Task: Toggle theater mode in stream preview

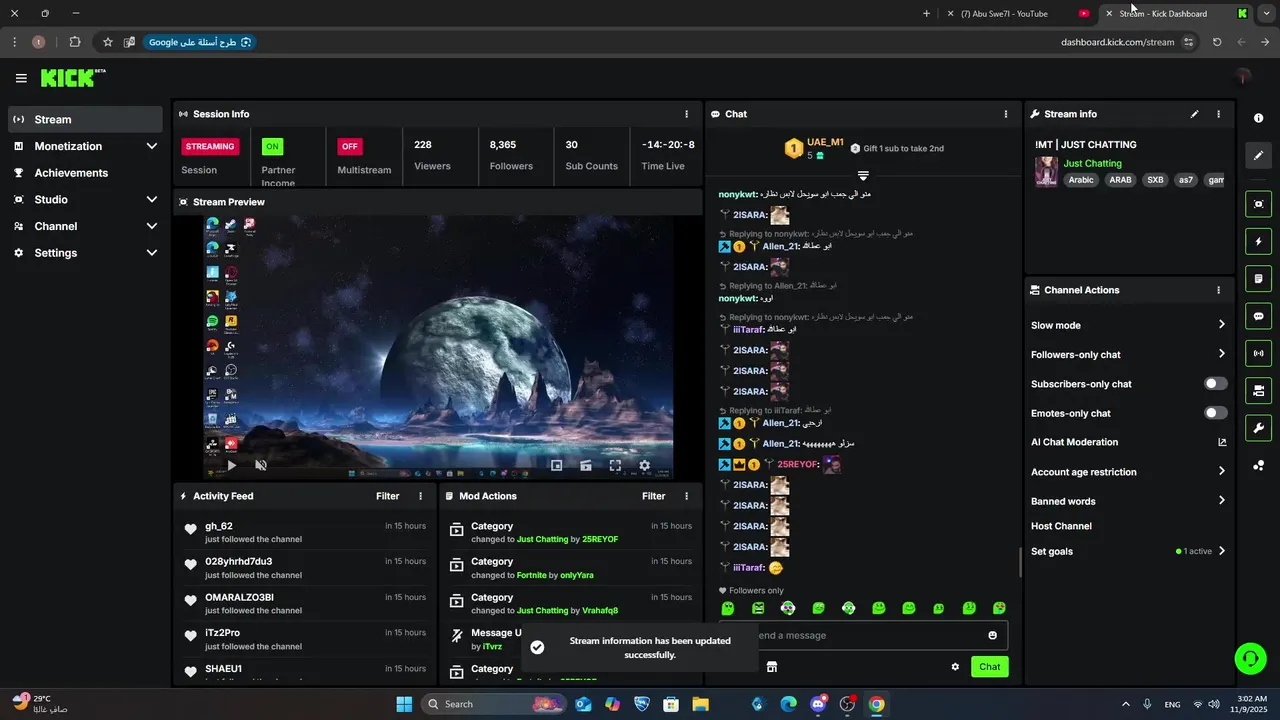Action: (x=586, y=465)
